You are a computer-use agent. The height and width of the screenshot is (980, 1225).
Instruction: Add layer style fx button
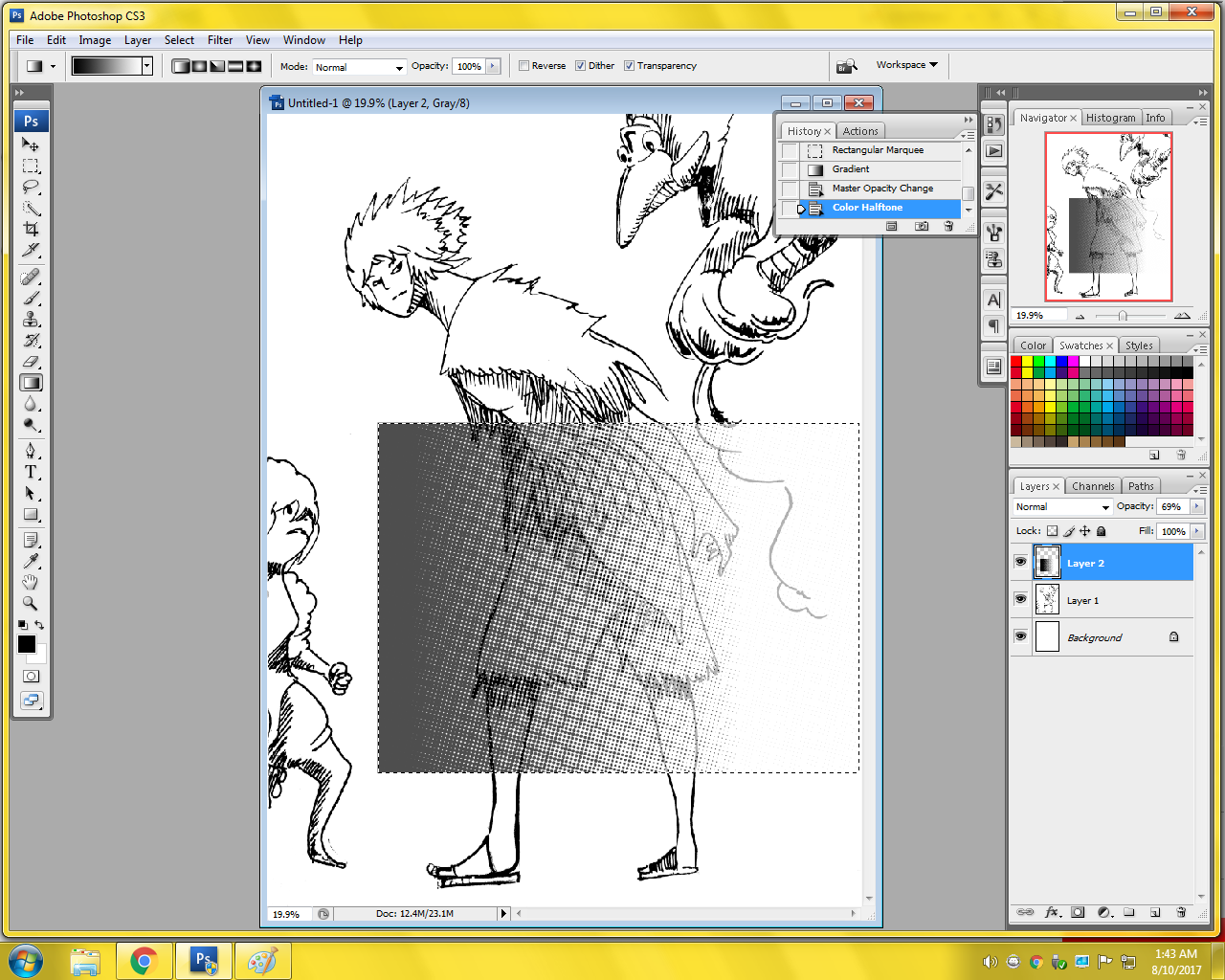coord(1052,912)
